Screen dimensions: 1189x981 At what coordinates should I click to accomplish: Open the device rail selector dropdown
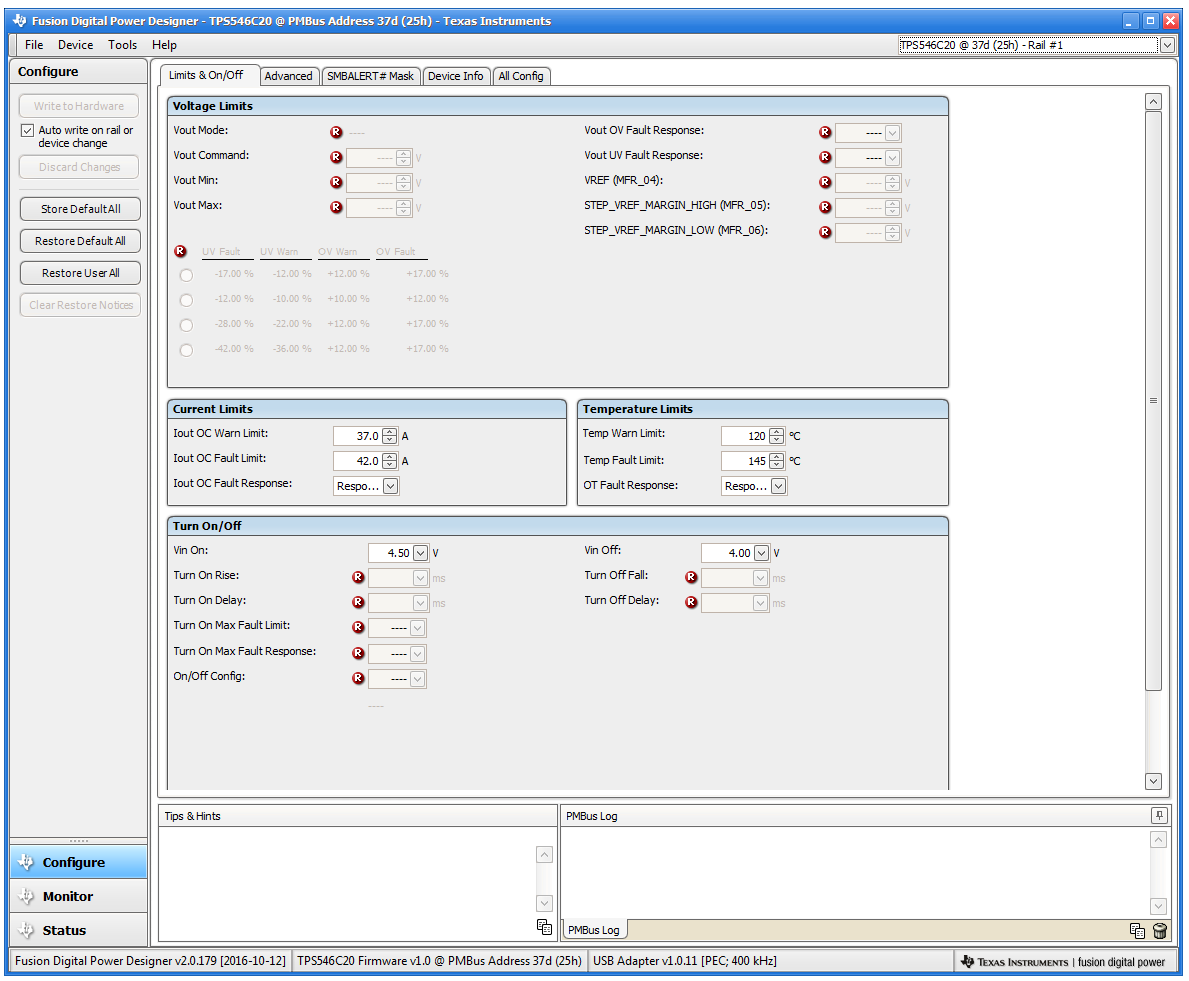[x=1167, y=45]
